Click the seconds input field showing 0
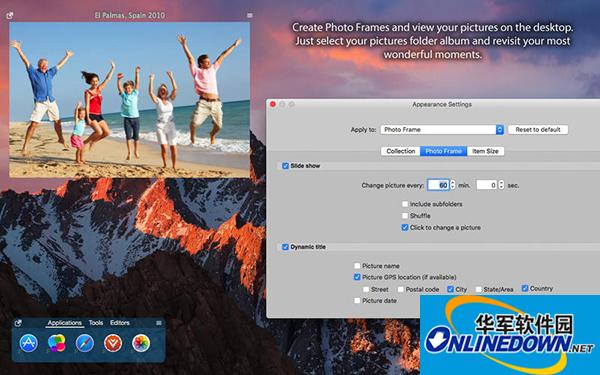 [487, 185]
